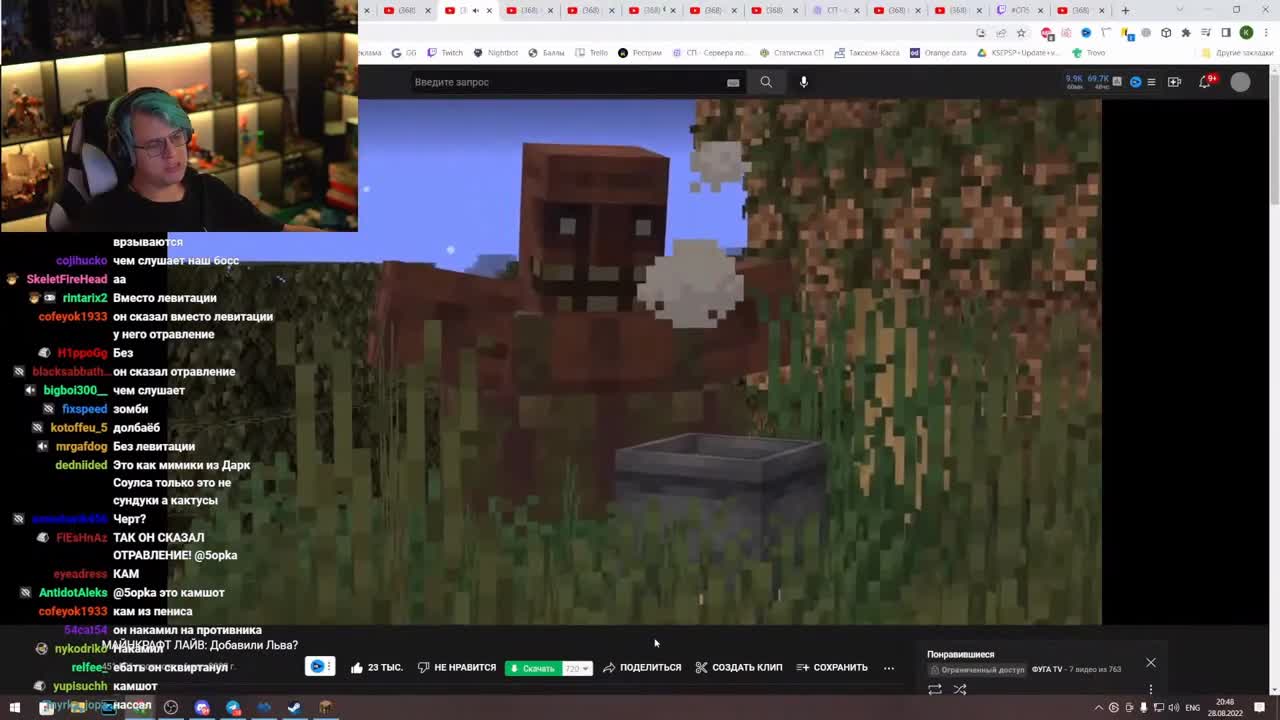Viewport: 1280px width, 720px height.
Task: Open the playlist panel three-dot menu
Action: (x=1151, y=689)
